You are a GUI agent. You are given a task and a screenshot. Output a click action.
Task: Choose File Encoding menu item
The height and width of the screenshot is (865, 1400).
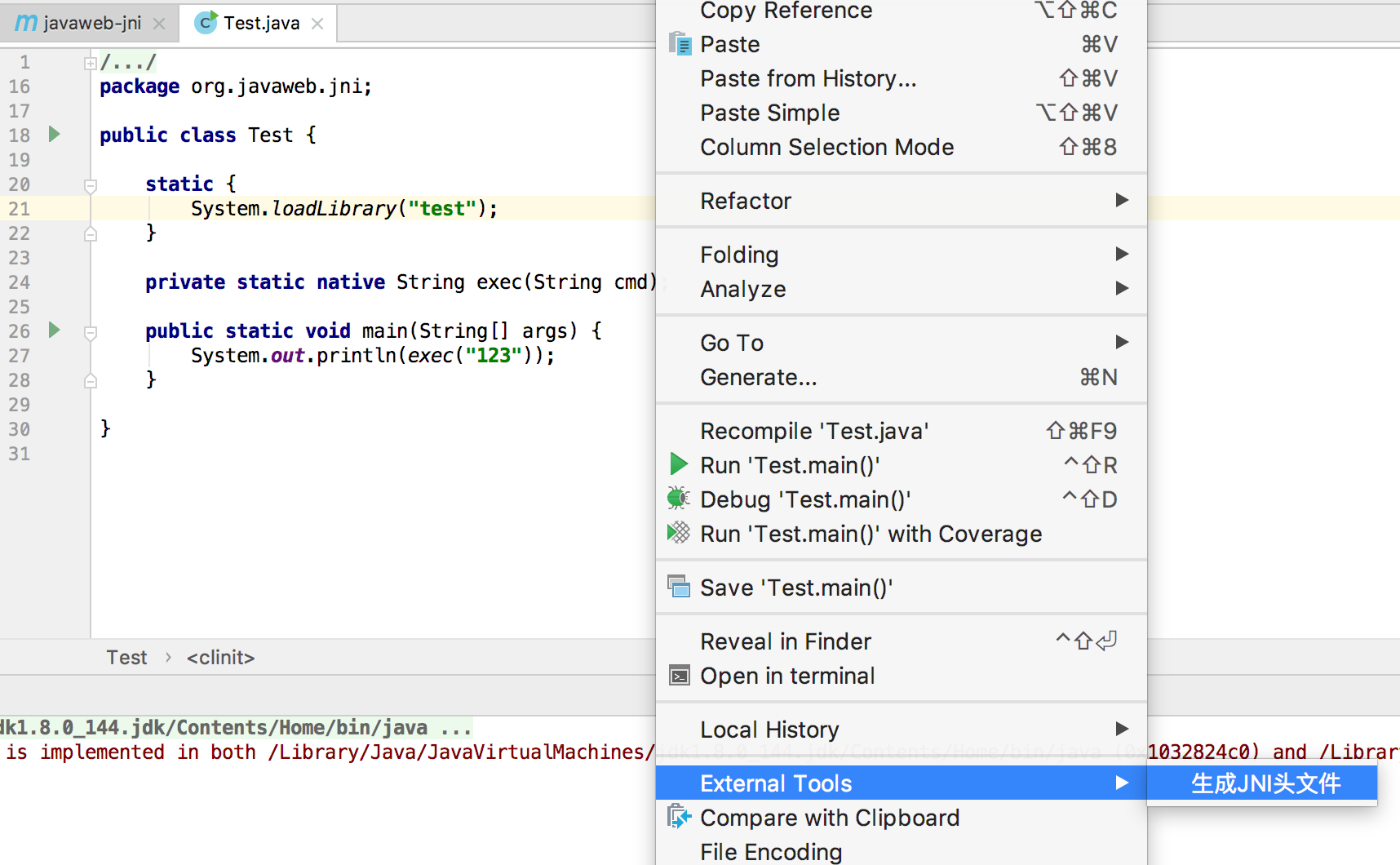tap(901, 850)
